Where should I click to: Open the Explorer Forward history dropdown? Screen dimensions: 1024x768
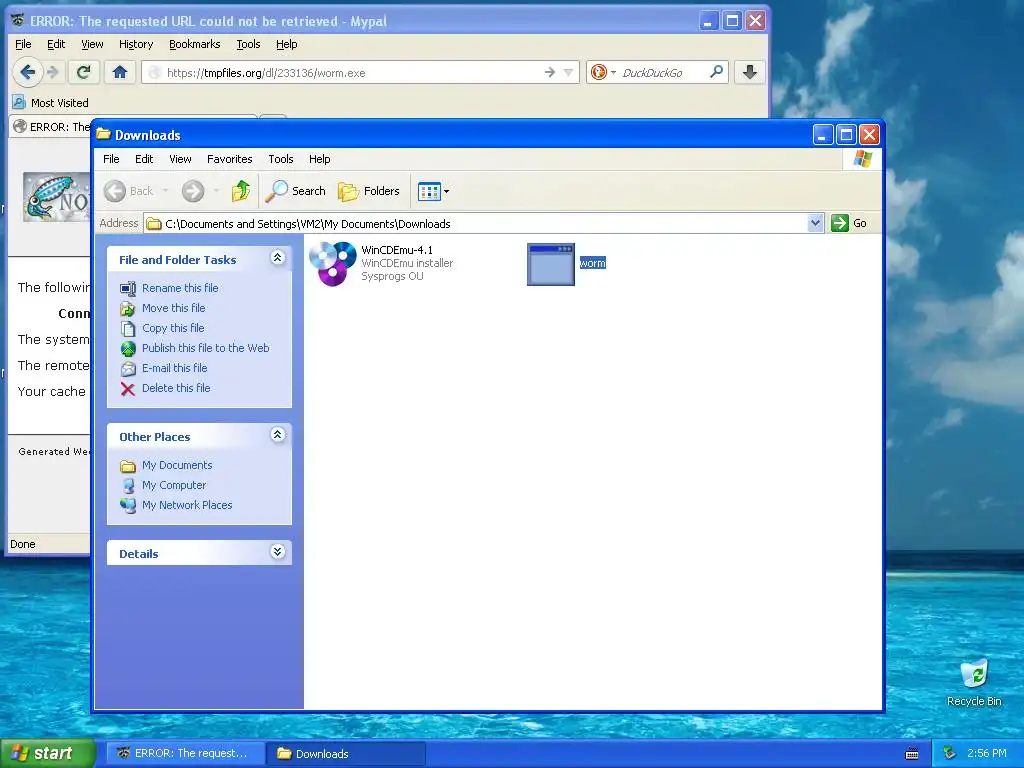[216, 191]
